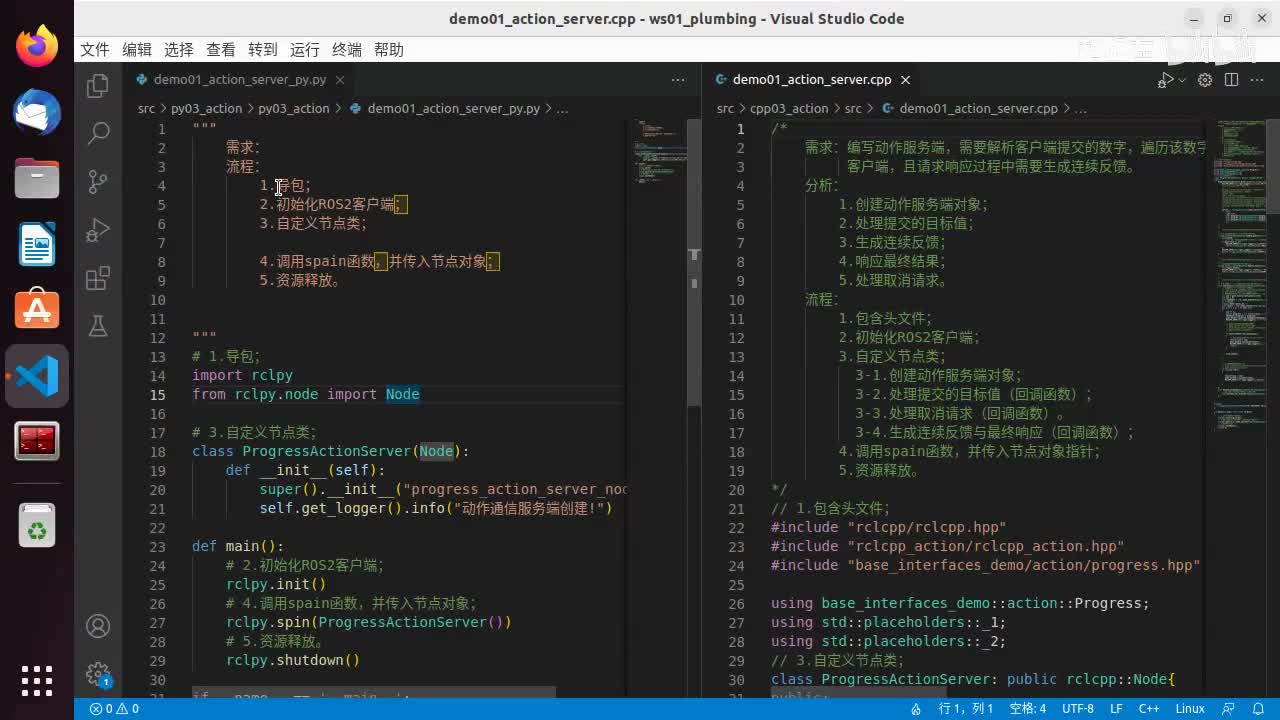Open the Explorer view in activity bar
This screenshot has height=720, width=1280.
pyautogui.click(x=98, y=87)
